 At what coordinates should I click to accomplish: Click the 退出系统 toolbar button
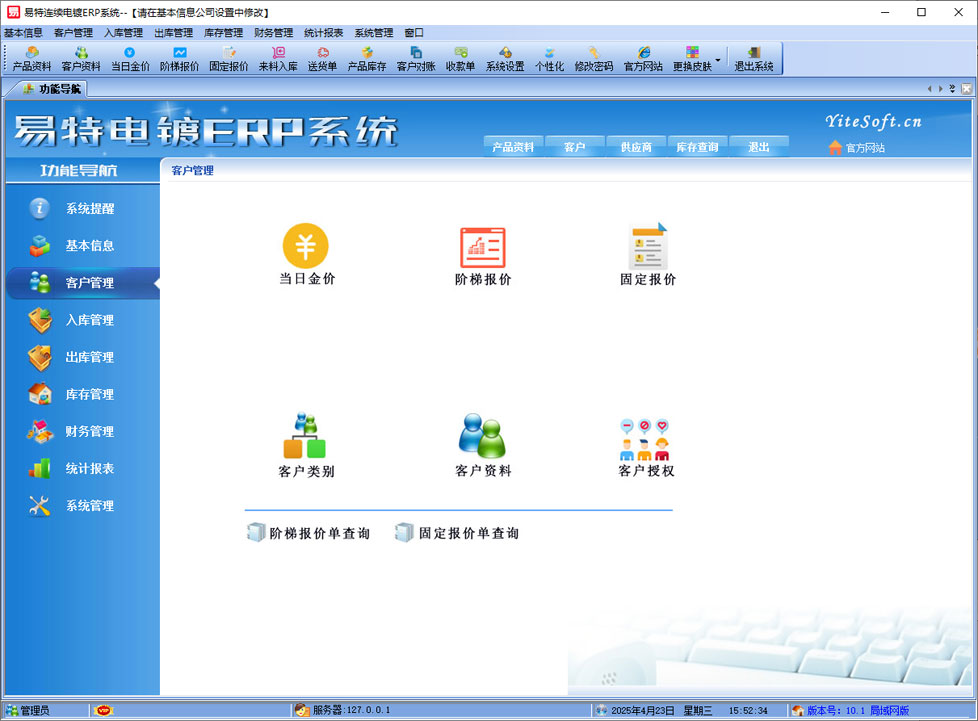click(x=754, y=59)
